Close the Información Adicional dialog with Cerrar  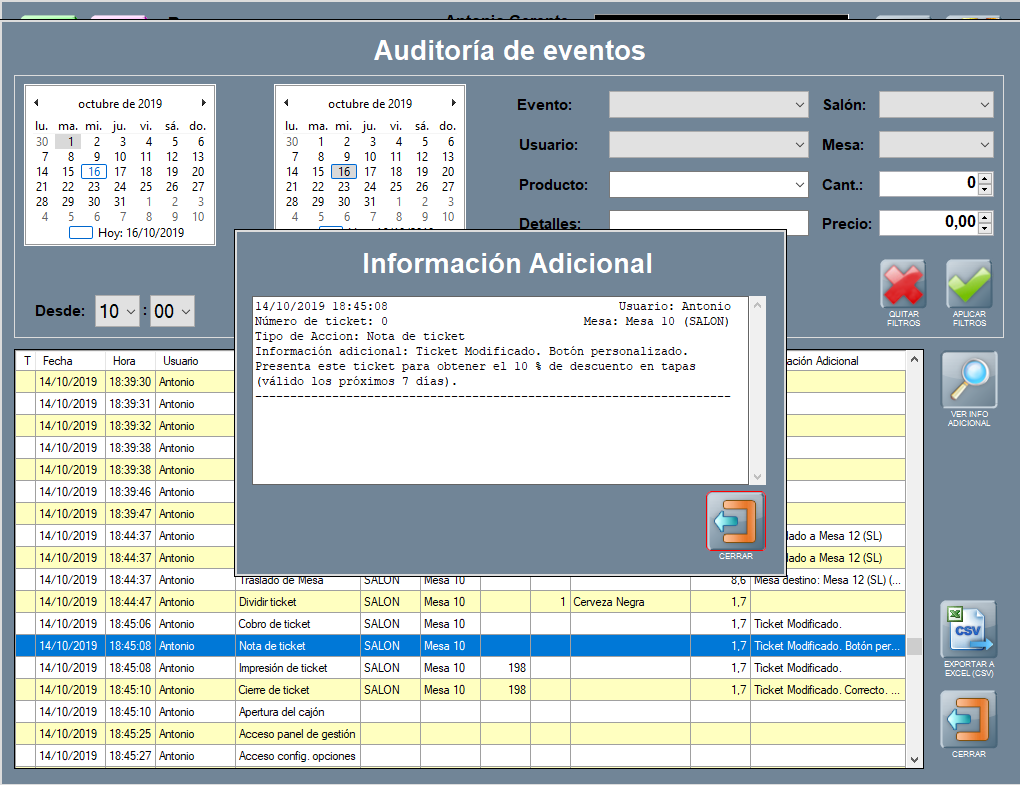click(736, 521)
